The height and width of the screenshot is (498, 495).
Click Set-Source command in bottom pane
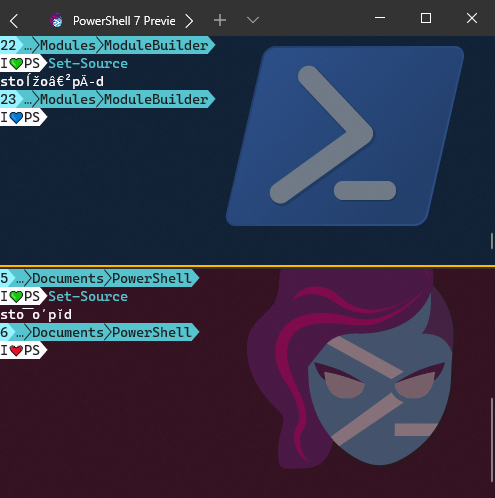pyautogui.click(x=88, y=296)
